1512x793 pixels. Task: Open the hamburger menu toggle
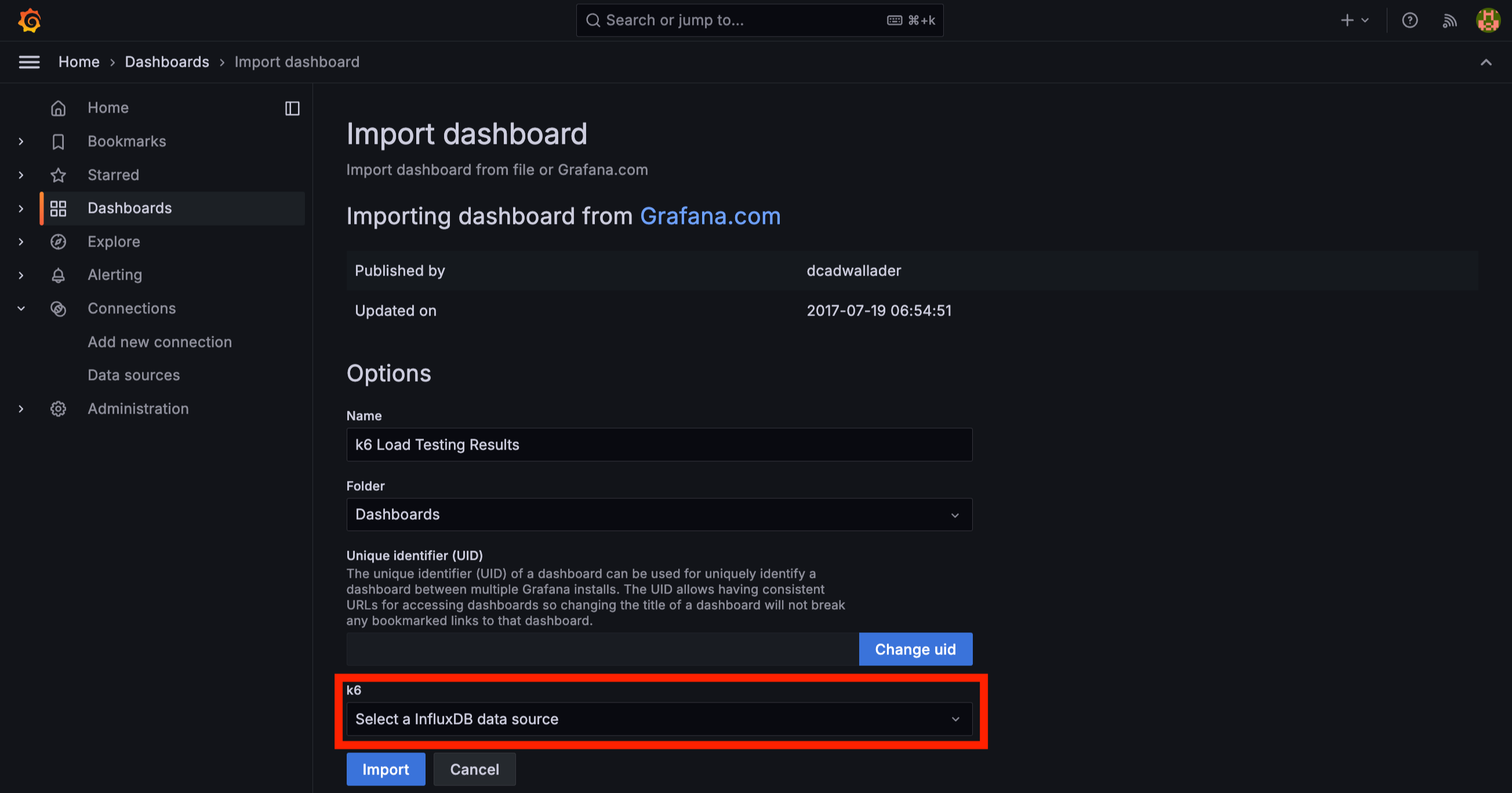[x=30, y=61]
